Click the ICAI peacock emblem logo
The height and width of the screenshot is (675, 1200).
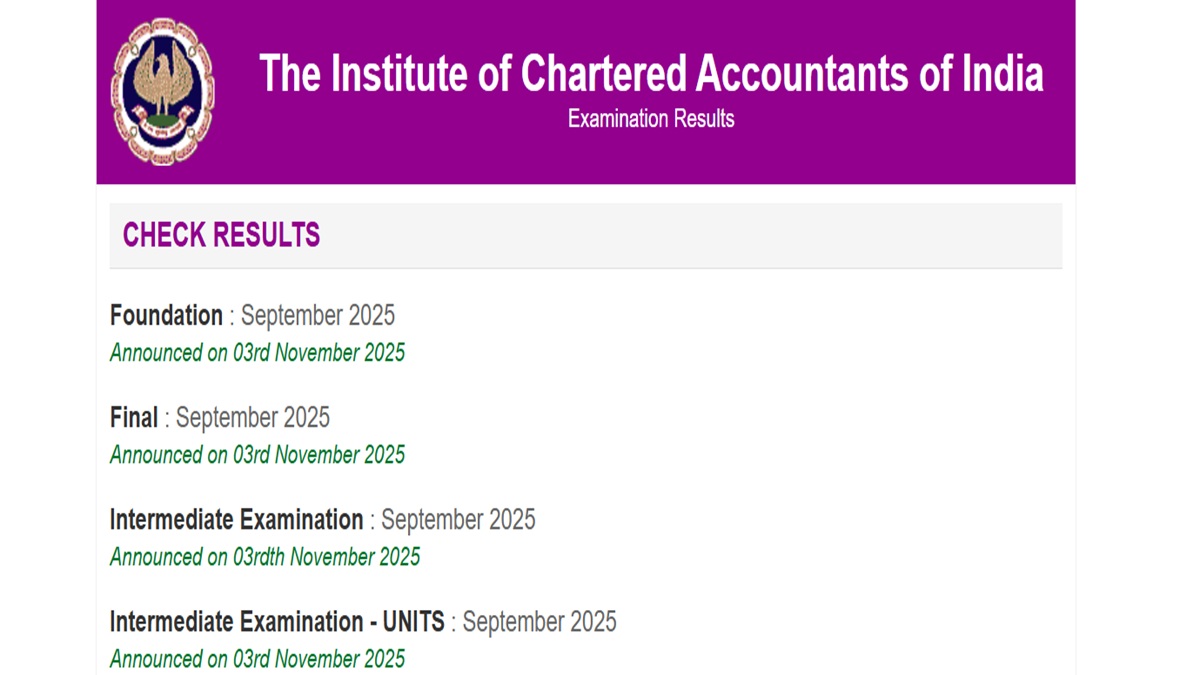[162, 87]
